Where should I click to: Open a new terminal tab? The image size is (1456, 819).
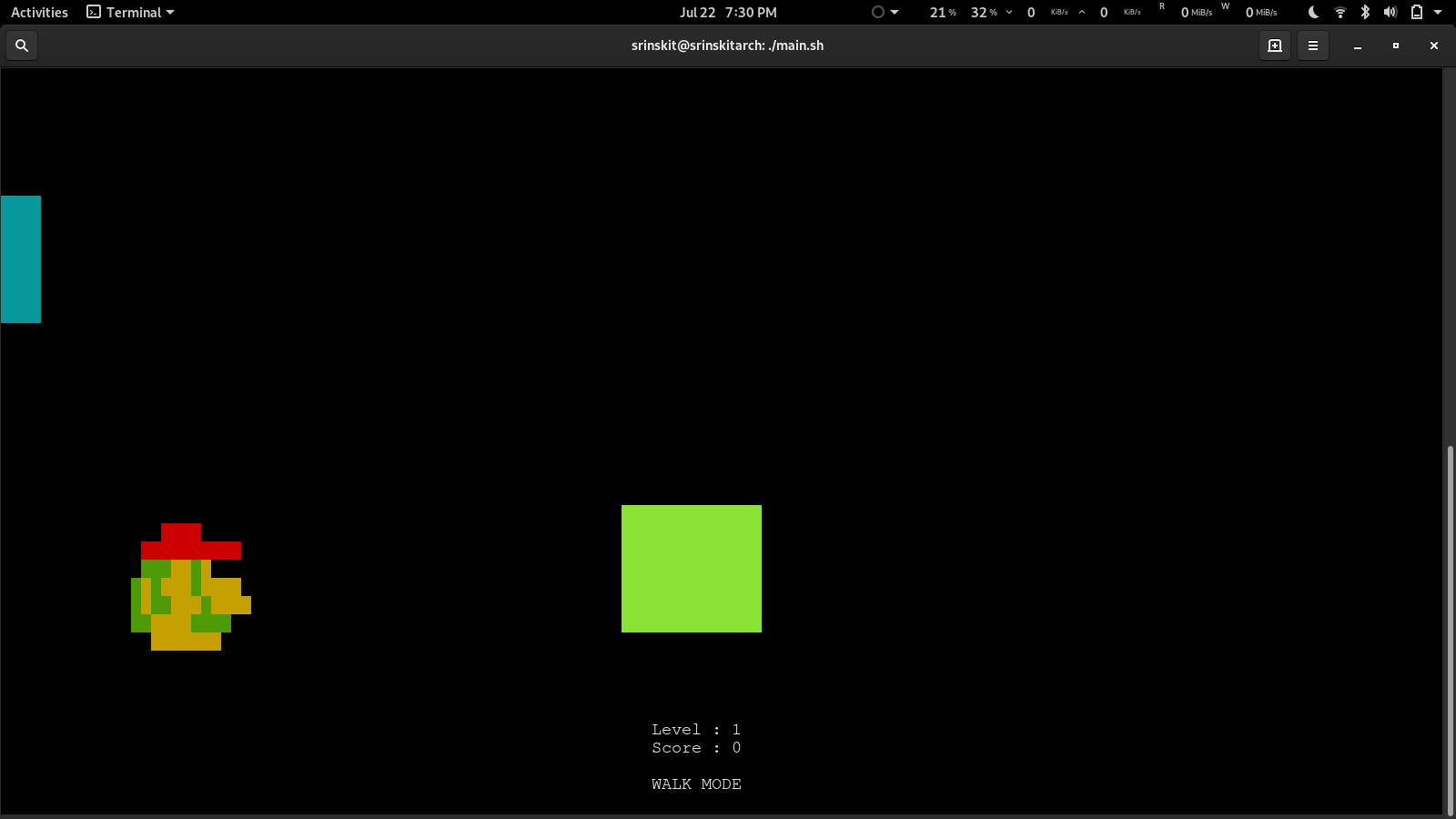coord(1275,45)
